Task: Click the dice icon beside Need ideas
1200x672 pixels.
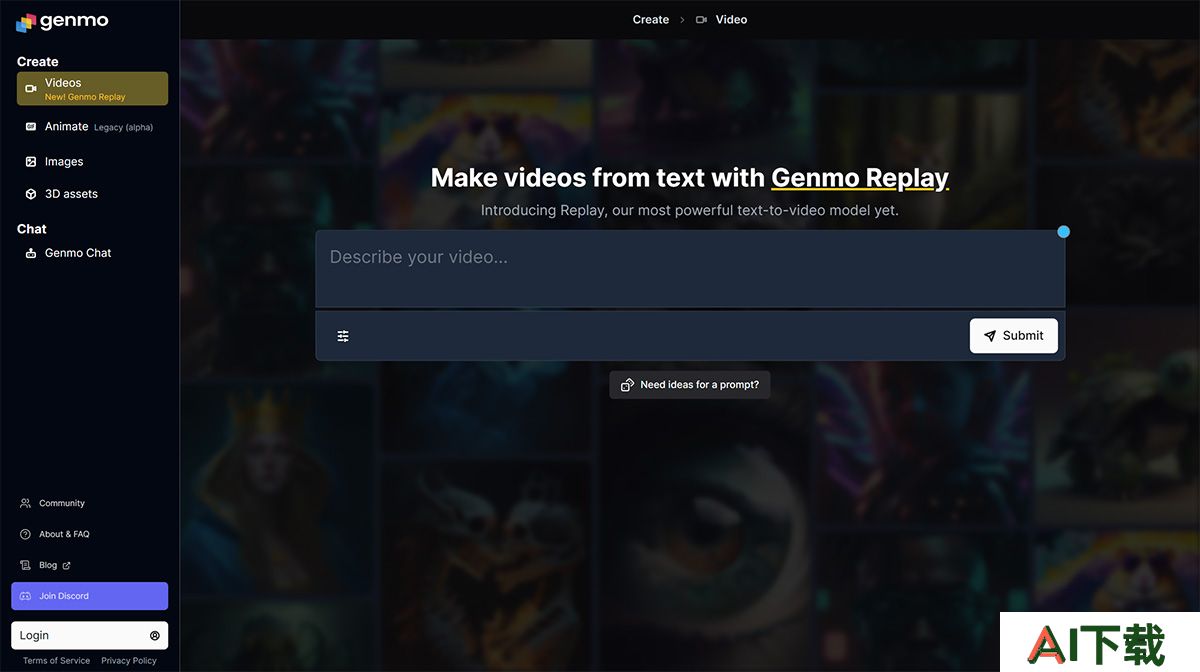Action: coord(627,385)
